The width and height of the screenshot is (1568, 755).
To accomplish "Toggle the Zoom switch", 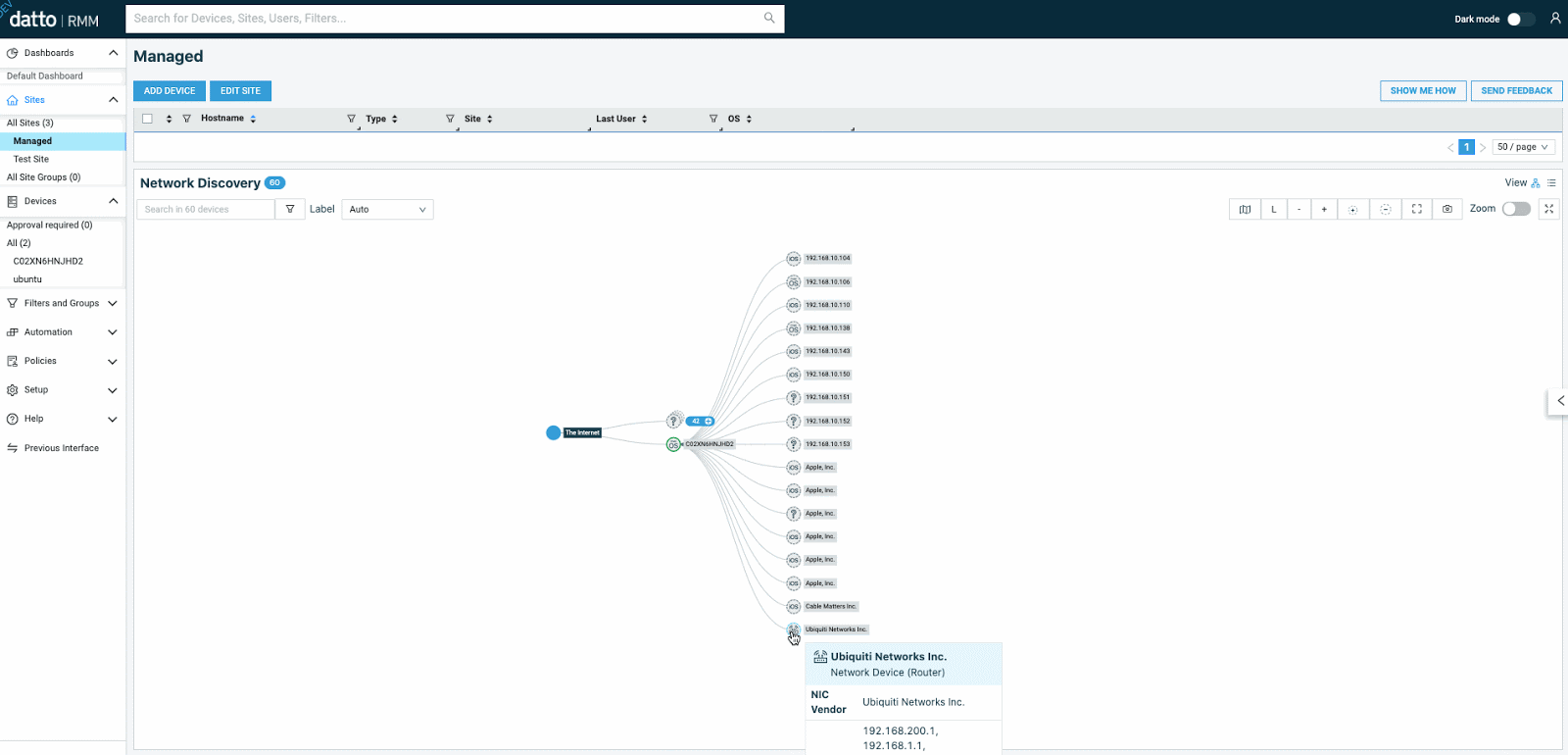I will click(x=1516, y=209).
